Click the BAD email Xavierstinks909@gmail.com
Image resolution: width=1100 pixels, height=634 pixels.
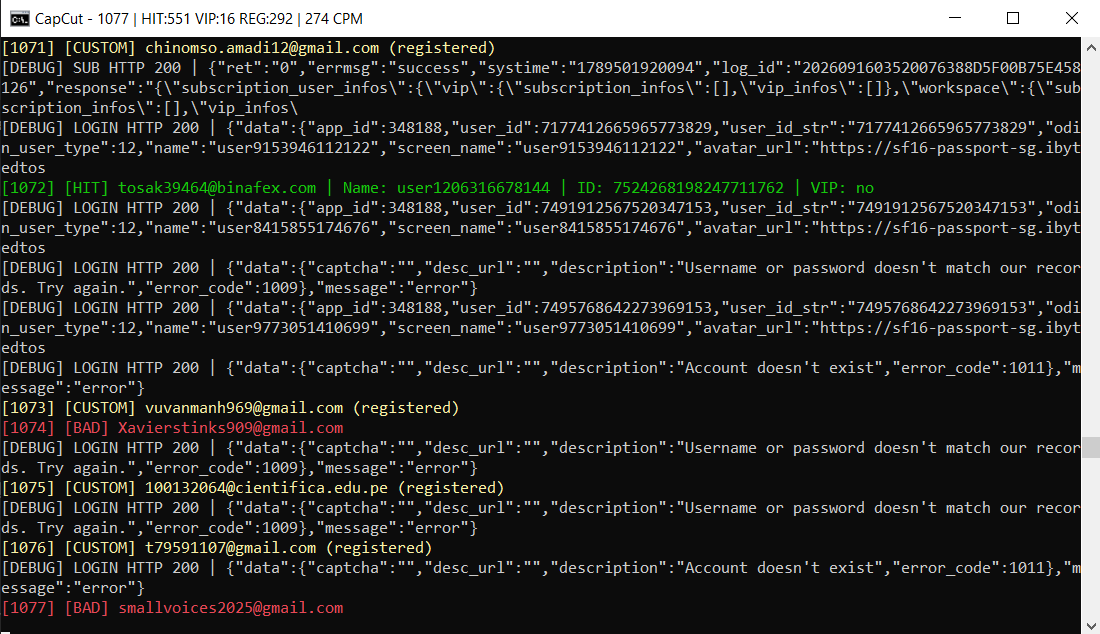(x=231, y=428)
